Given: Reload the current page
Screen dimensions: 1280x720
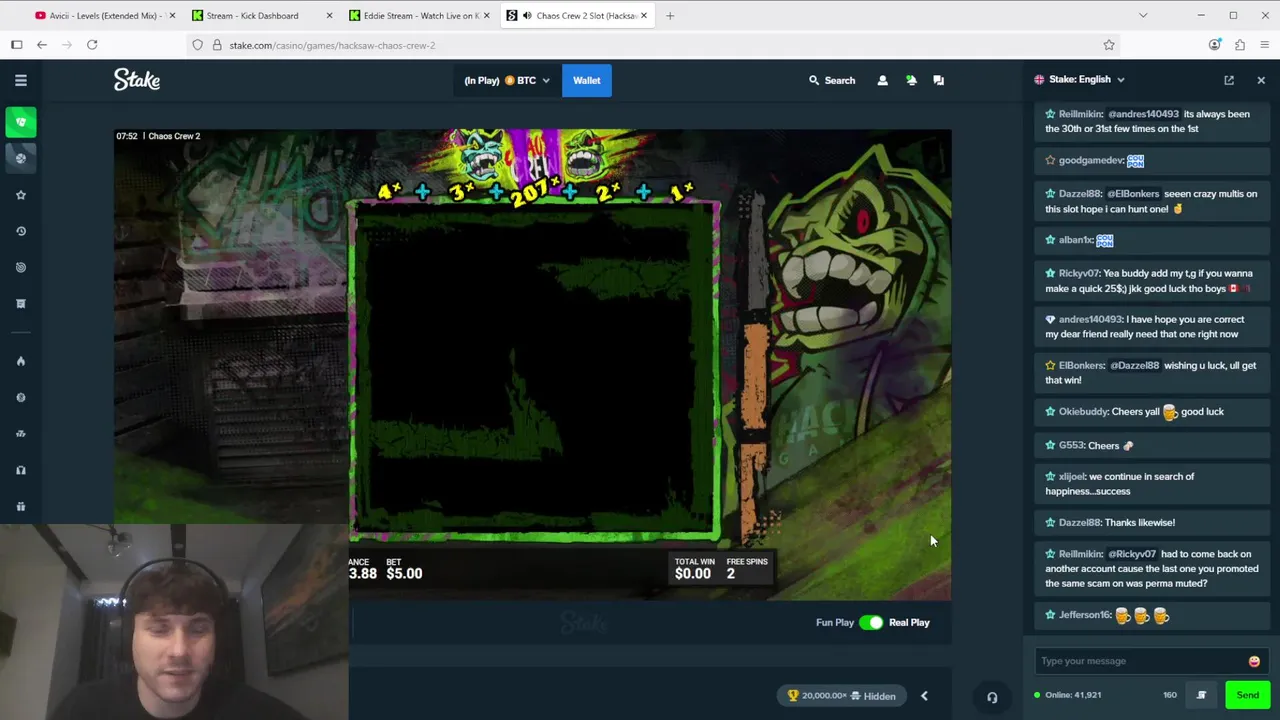Looking at the screenshot, I should [92, 45].
